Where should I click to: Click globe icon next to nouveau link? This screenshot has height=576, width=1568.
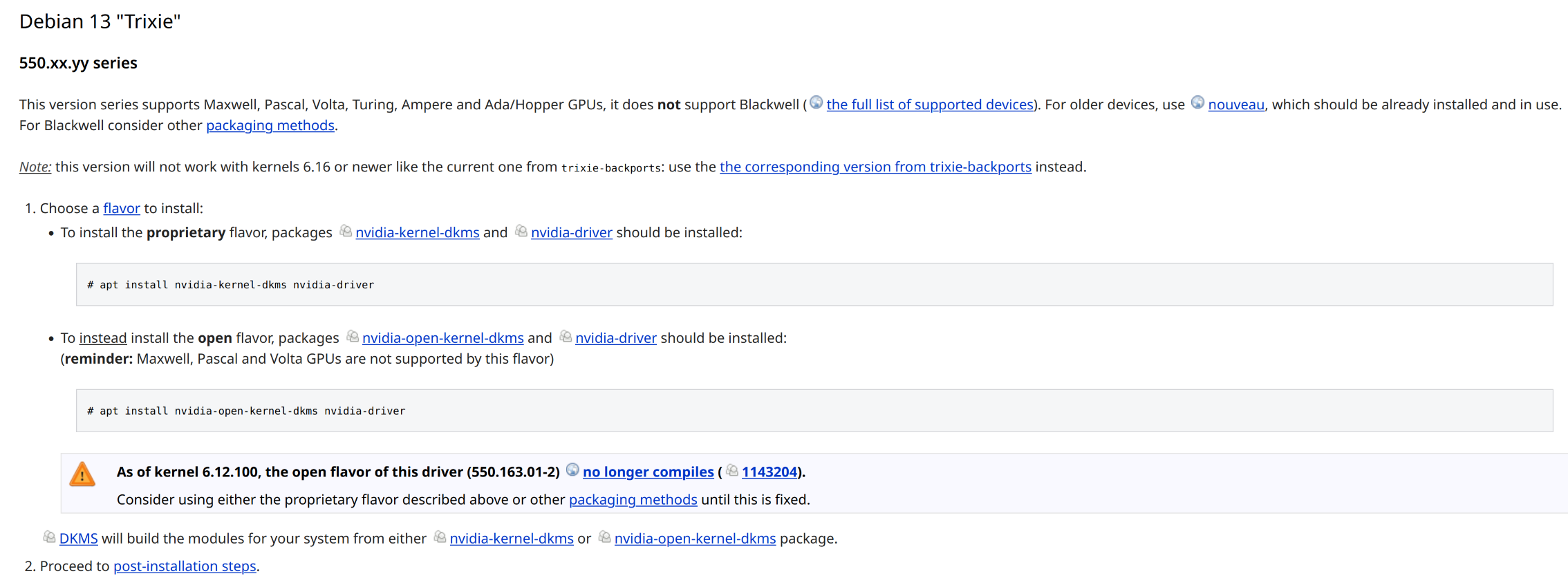(x=1197, y=103)
